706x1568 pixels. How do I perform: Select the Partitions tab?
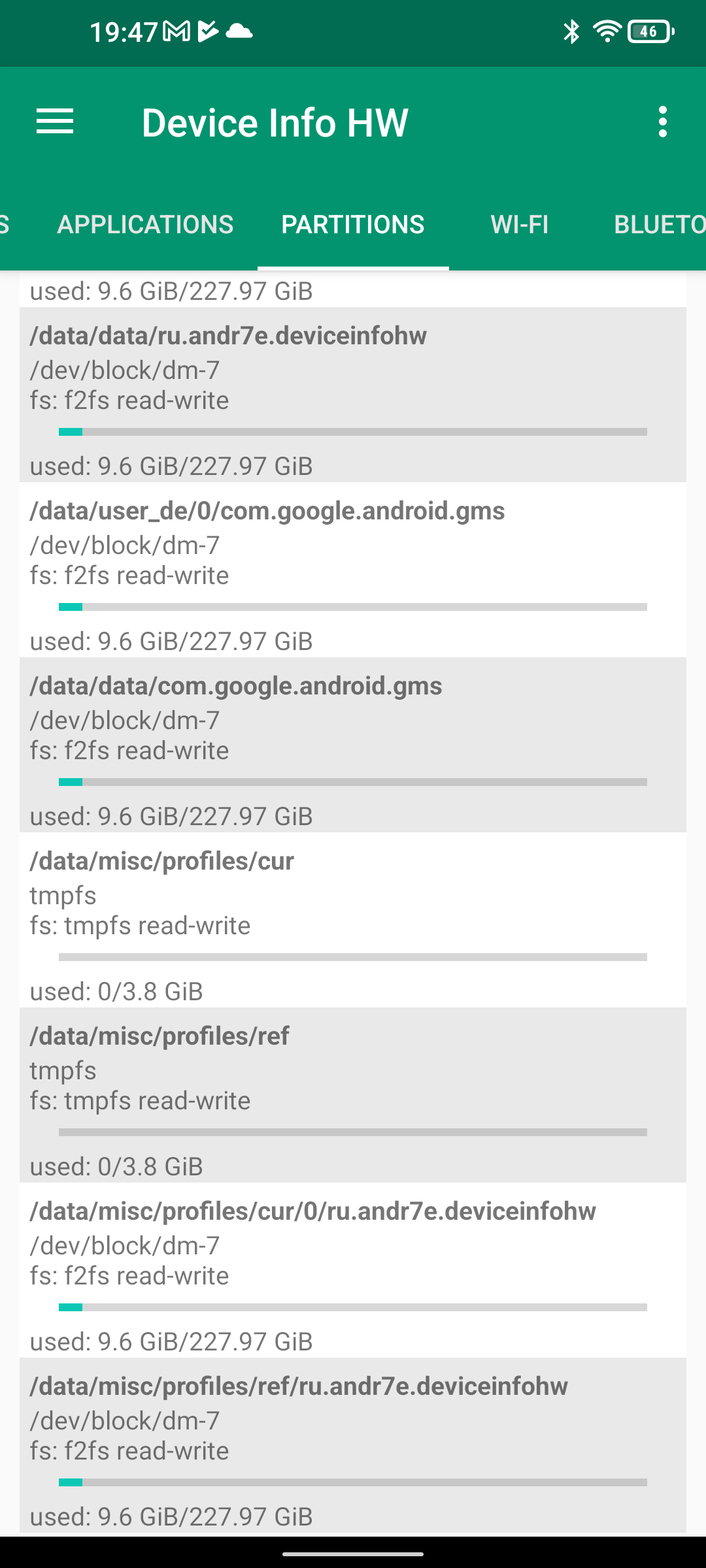(x=353, y=225)
